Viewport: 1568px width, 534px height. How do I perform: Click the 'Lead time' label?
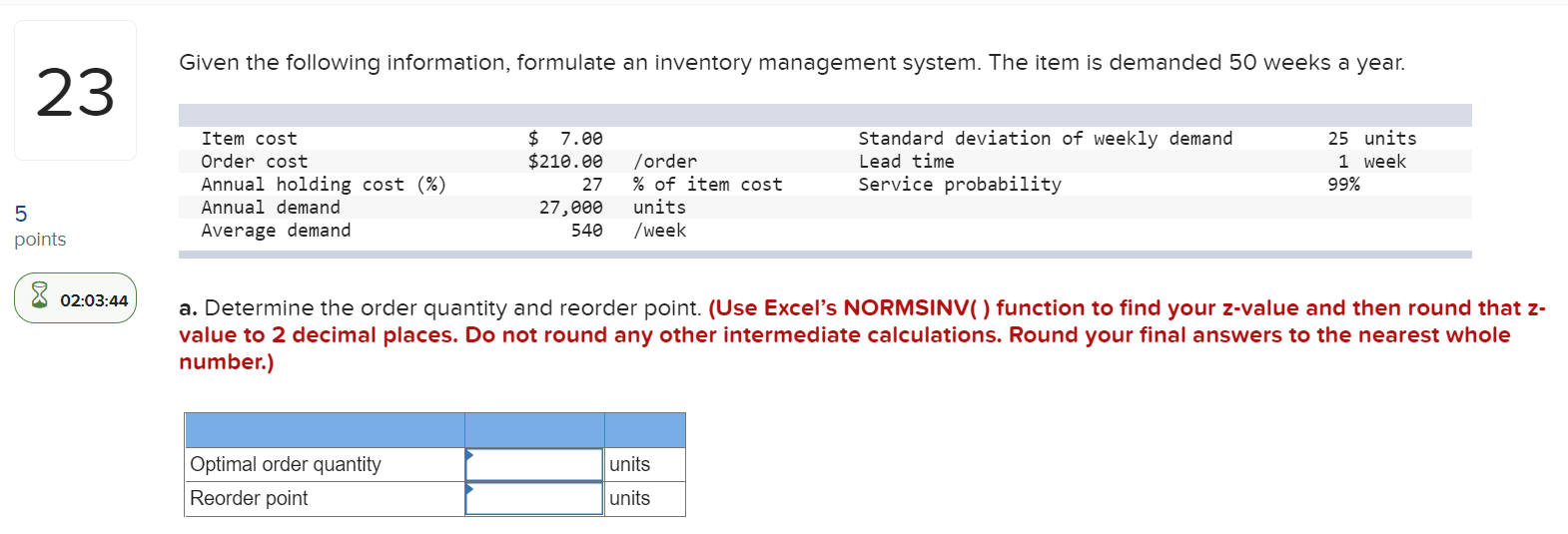pyautogui.click(x=906, y=162)
